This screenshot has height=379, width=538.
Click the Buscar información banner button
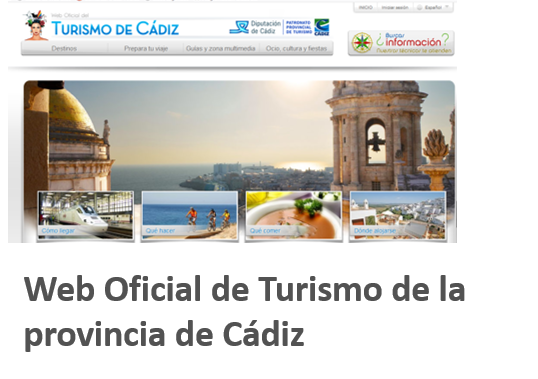coord(401,43)
